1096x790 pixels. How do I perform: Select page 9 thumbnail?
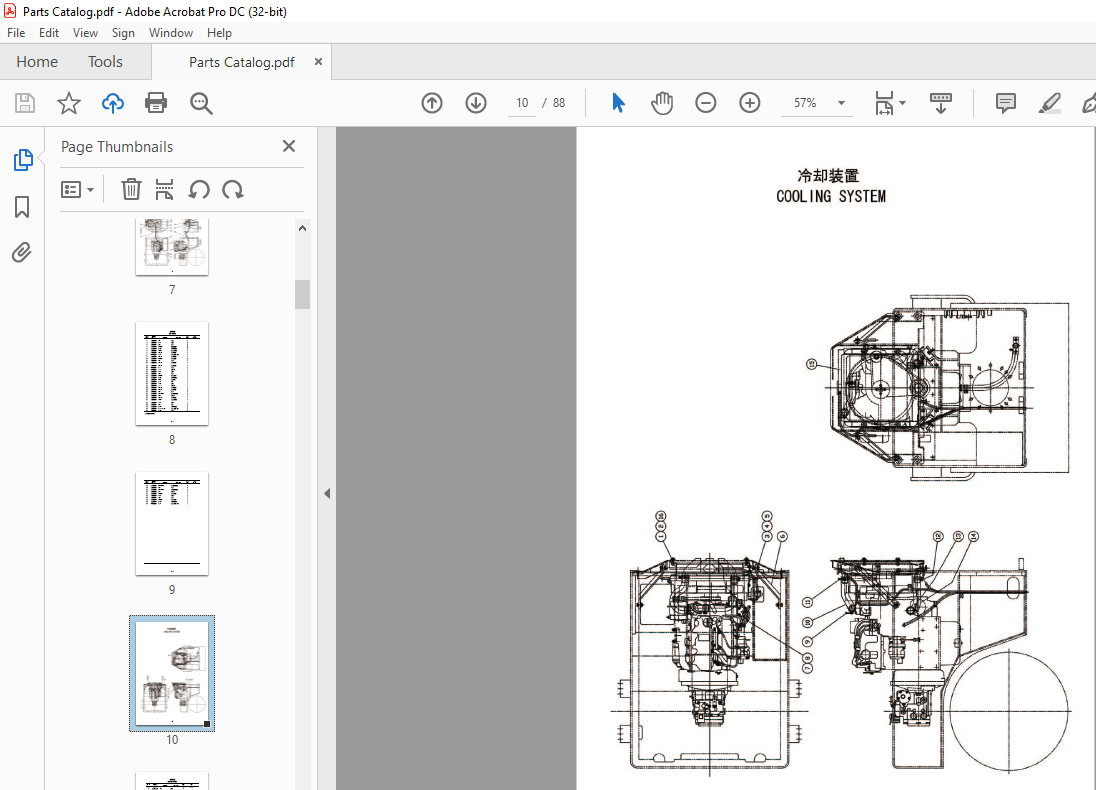172,524
